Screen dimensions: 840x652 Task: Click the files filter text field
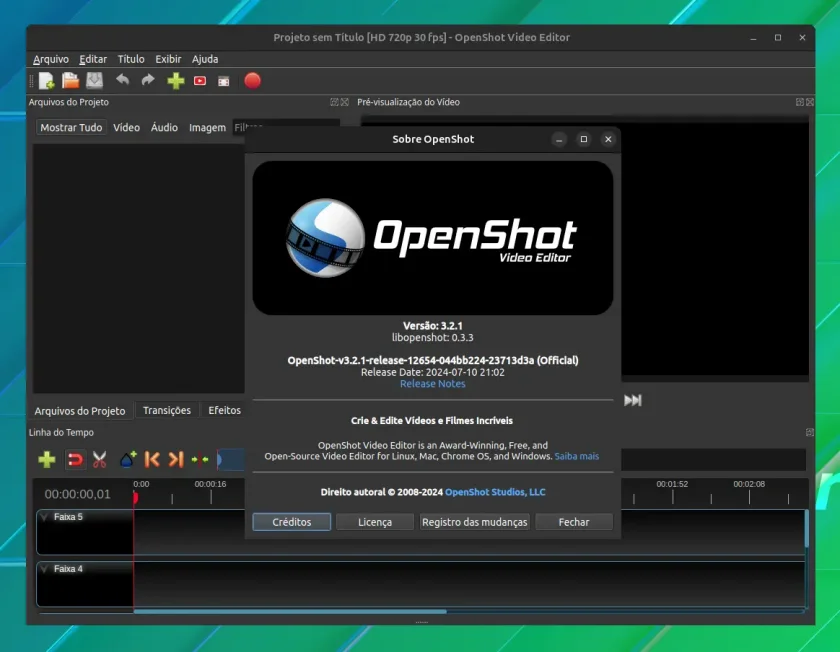tap(286, 127)
